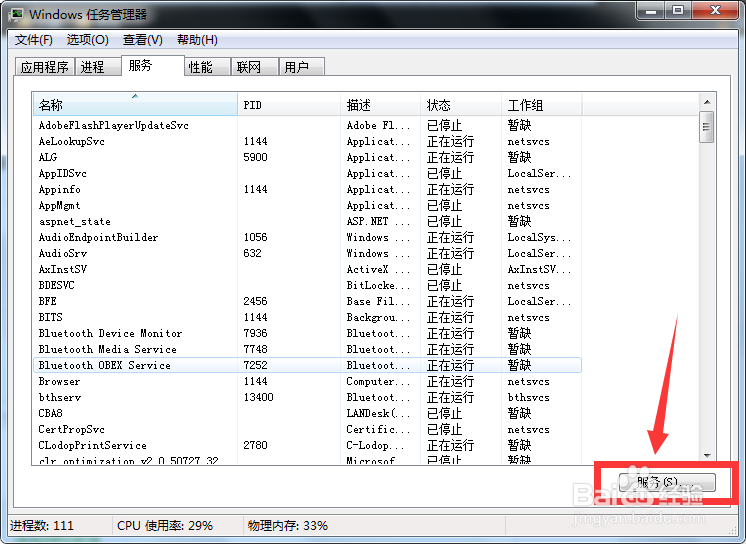Click the 服务(S)... button
The image size is (746, 544).
pos(667,482)
